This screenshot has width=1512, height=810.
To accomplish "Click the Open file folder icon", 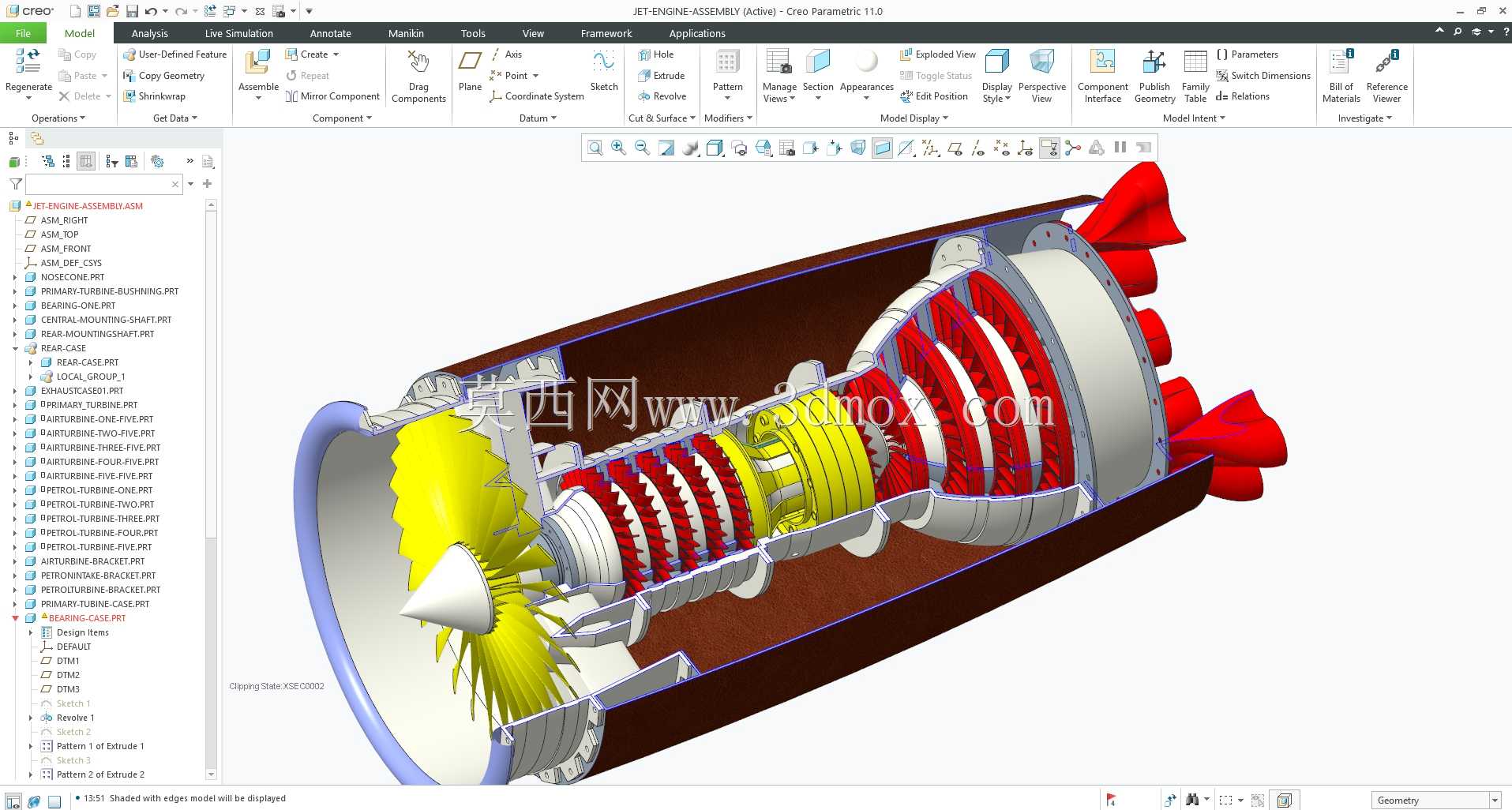I will [x=112, y=11].
